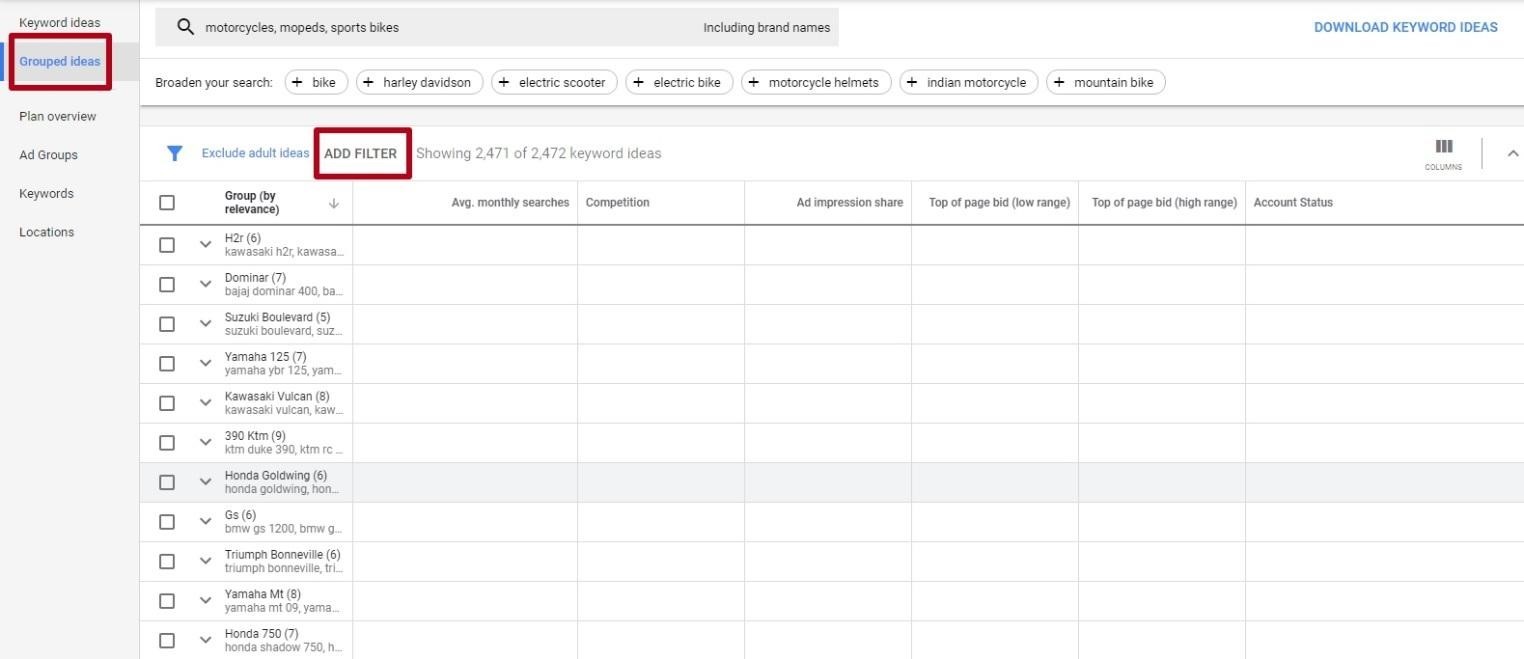Sort by Avg. monthly searches column

pos(510,202)
